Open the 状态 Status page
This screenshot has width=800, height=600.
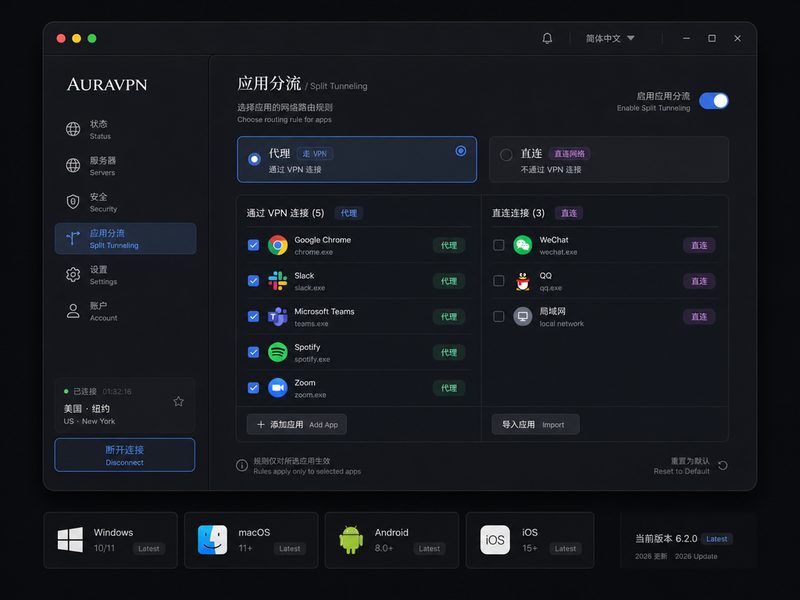tap(125, 130)
